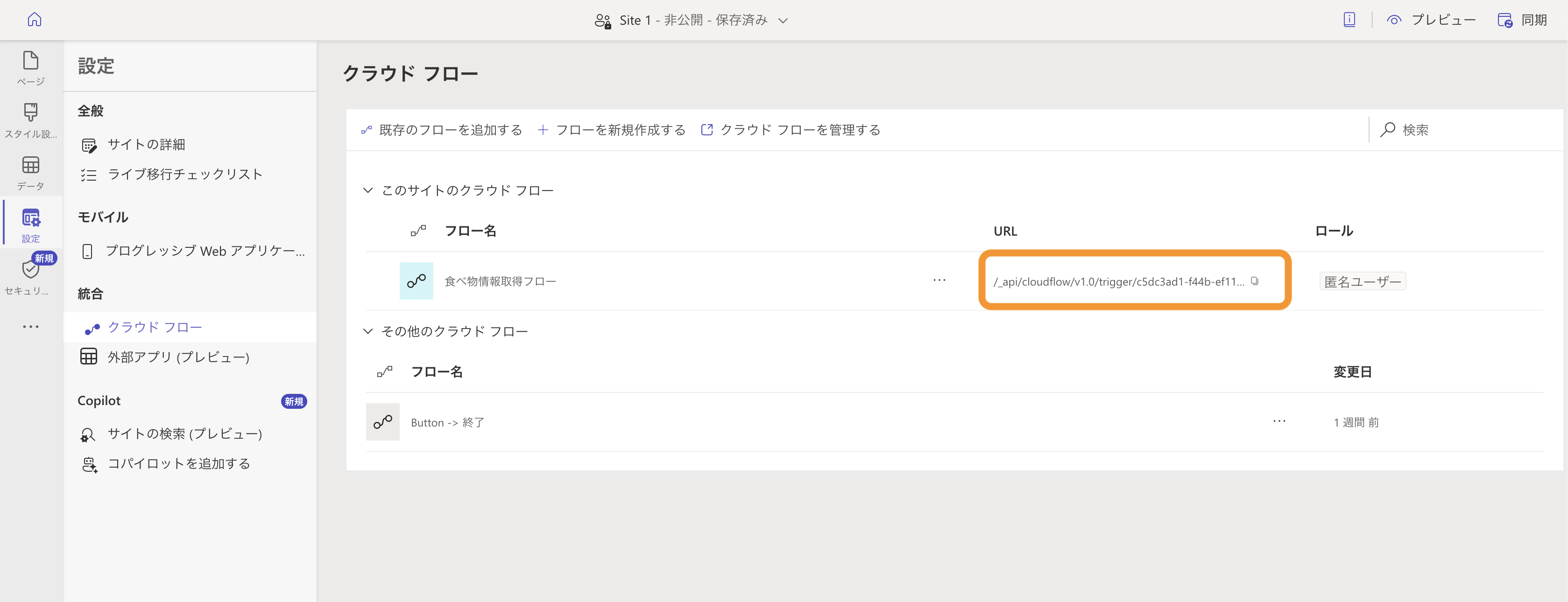Click the copy URL icon beside trigger URL
This screenshot has height=602, width=1568.
click(1255, 281)
